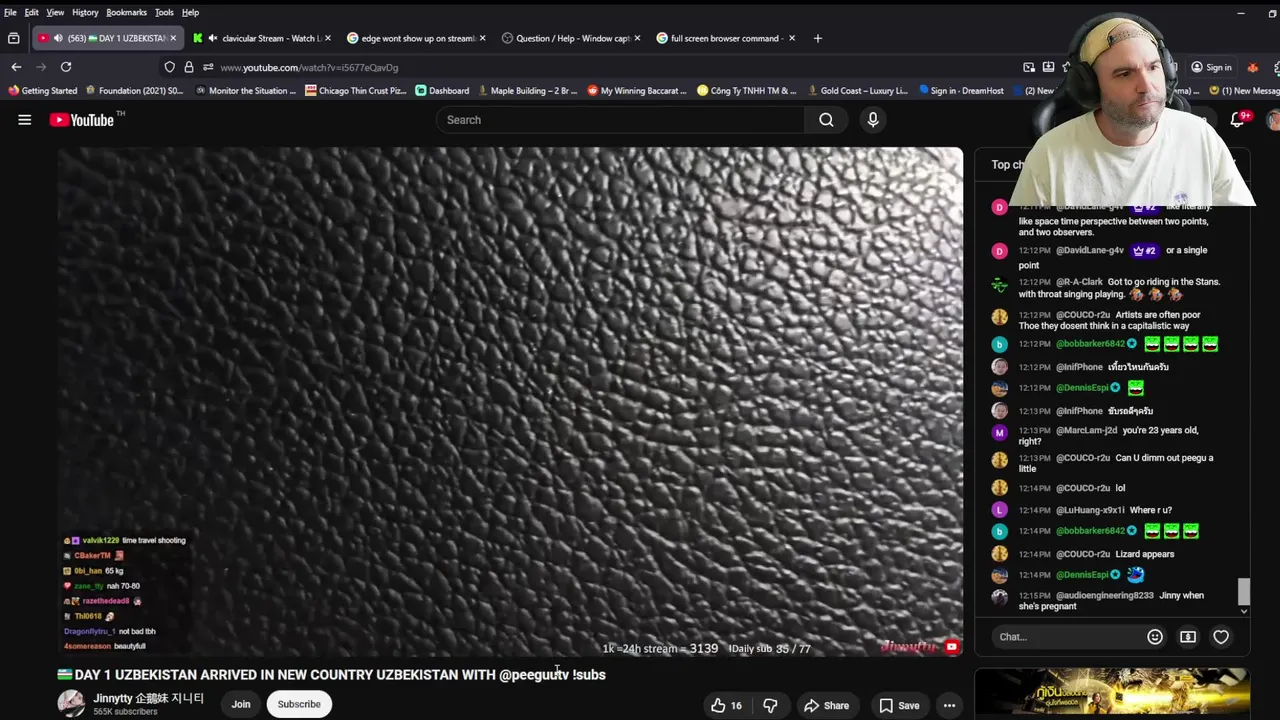The width and height of the screenshot is (1280, 720).
Task: Click @bobbarker6842 username at 12:14PM
Action: (x=1091, y=531)
